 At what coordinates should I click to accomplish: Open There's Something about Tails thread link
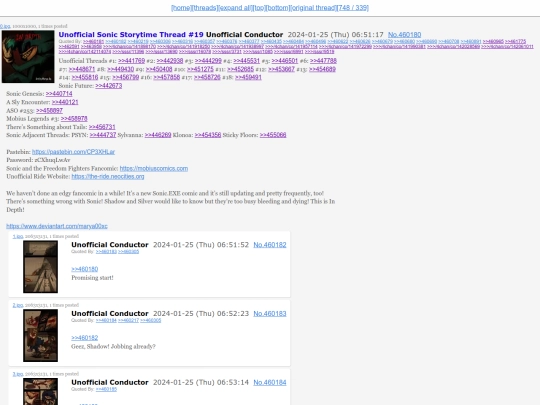102,127
